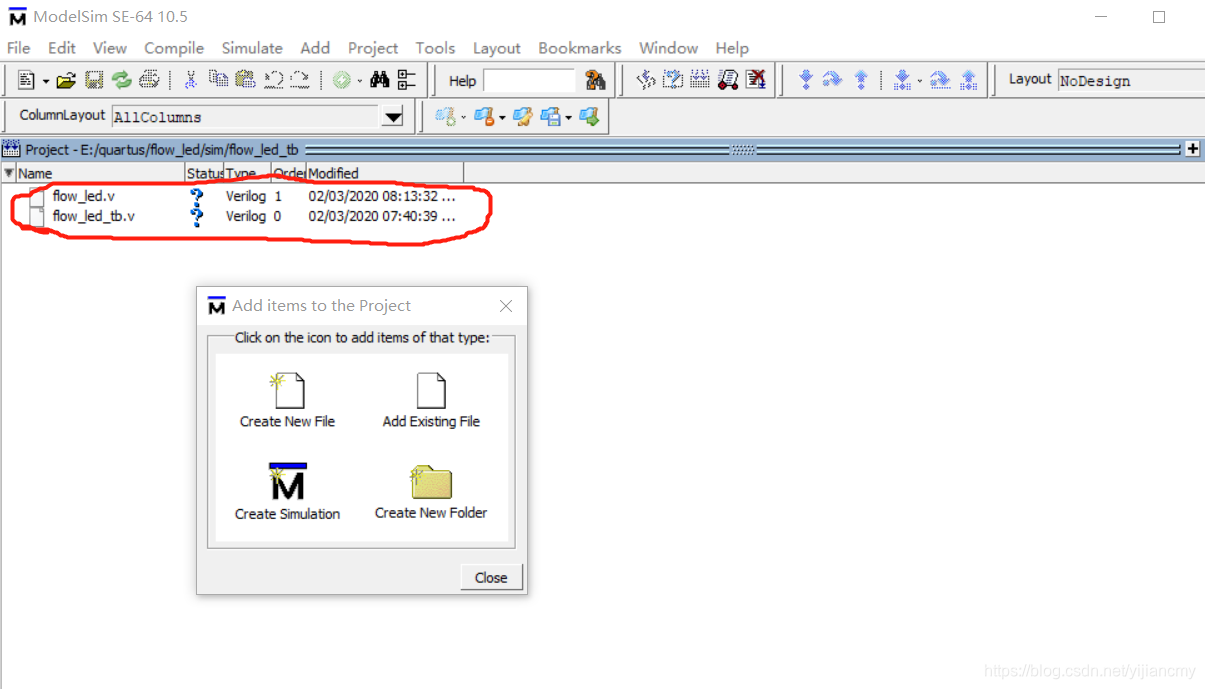This screenshot has height=689, width=1205.
Task: Expand the ColumnLayout dropdown arrow
Action: click(x=393, y=117)
